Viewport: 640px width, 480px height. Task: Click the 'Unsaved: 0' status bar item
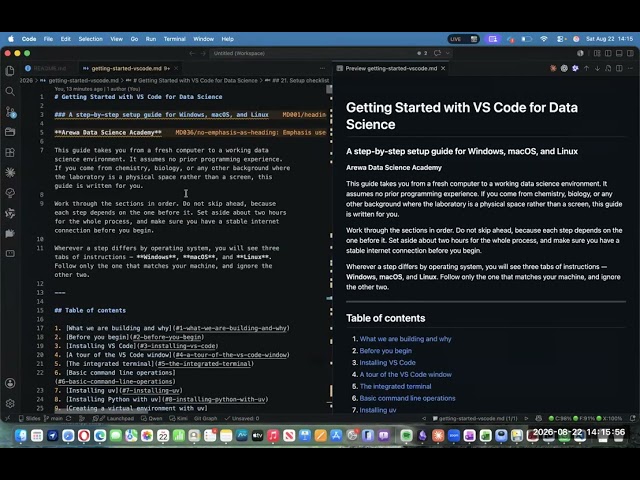(242, 418)
